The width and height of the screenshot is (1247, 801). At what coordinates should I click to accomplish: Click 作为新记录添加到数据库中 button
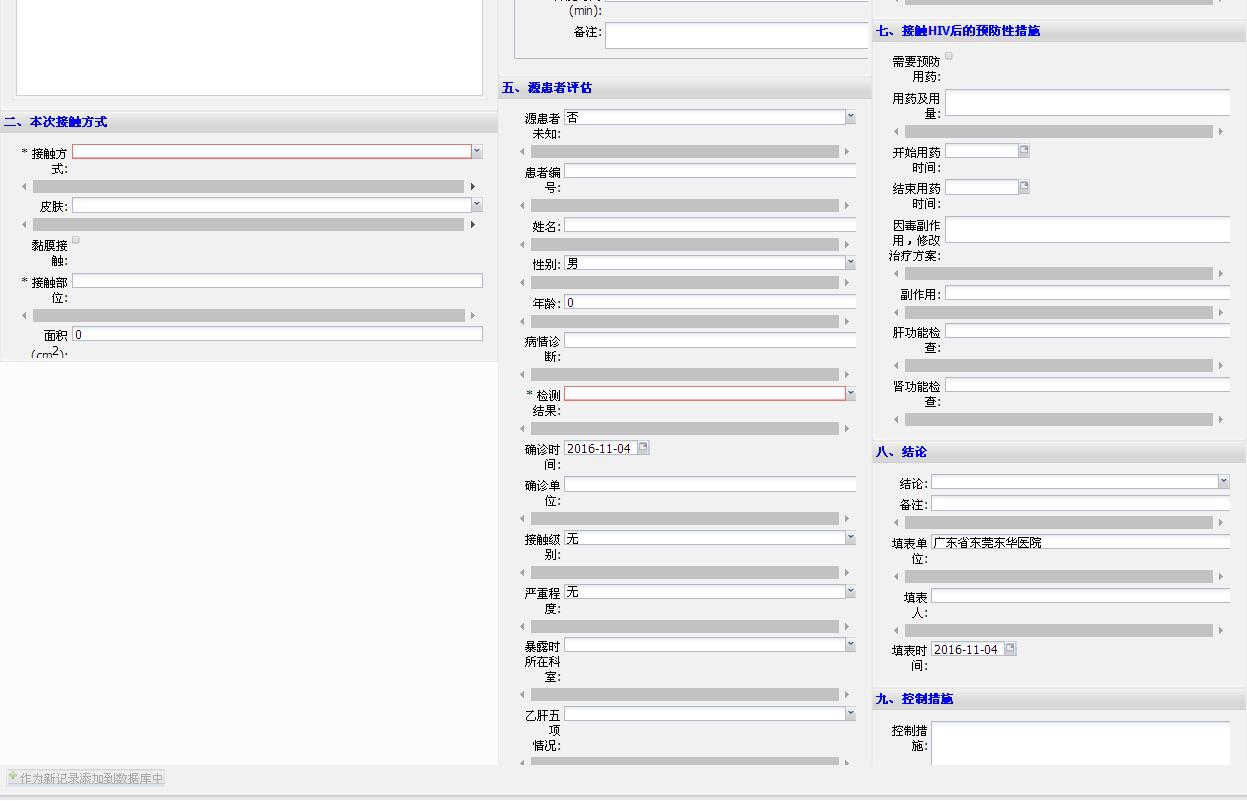[x=86, y=777]
